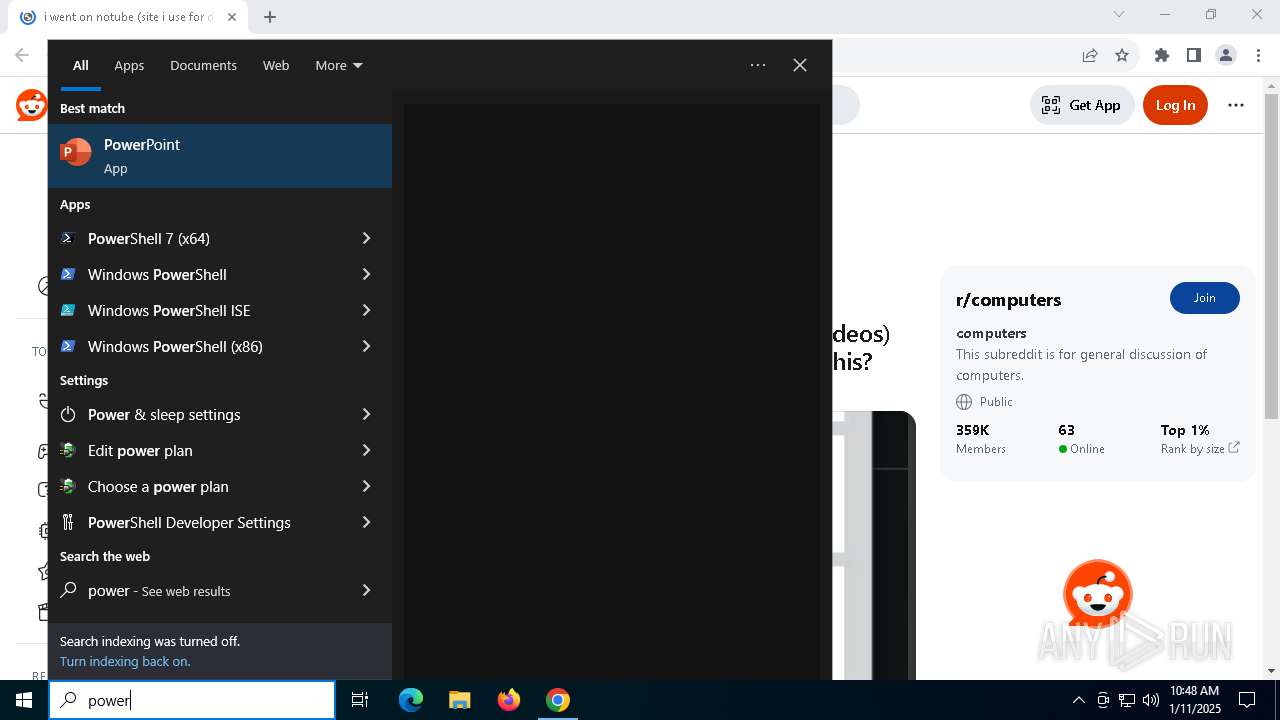Screen dimensions: 1280x720
Task: Toggle Chrome side panel
Action: pos(1193,55)
